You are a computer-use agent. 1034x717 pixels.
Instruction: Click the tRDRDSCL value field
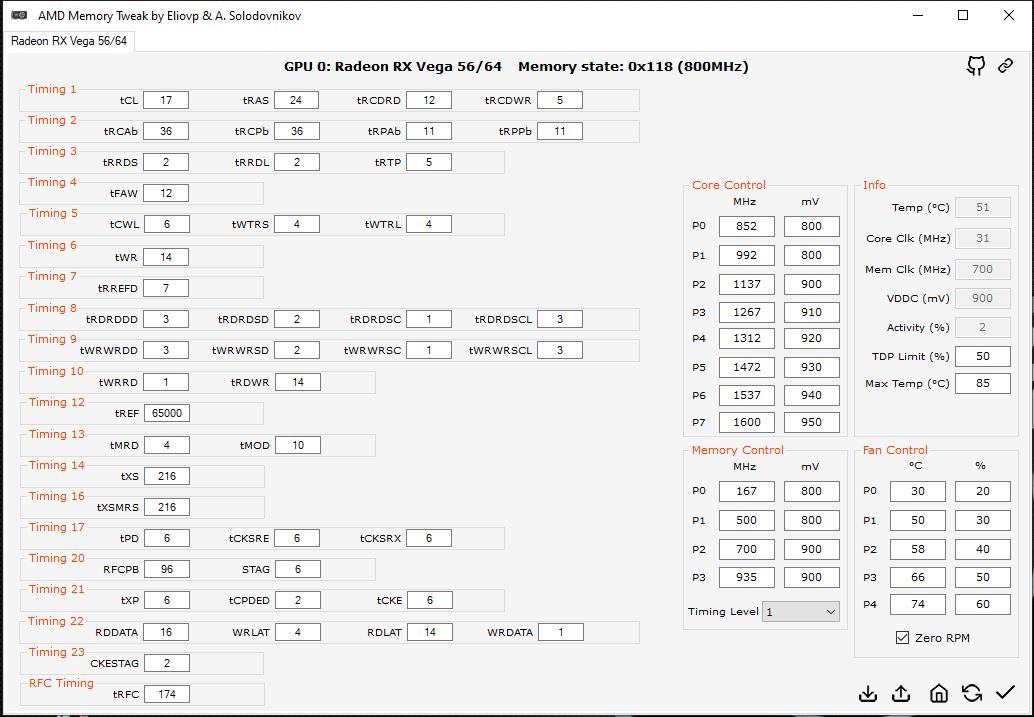coord(560,319)
